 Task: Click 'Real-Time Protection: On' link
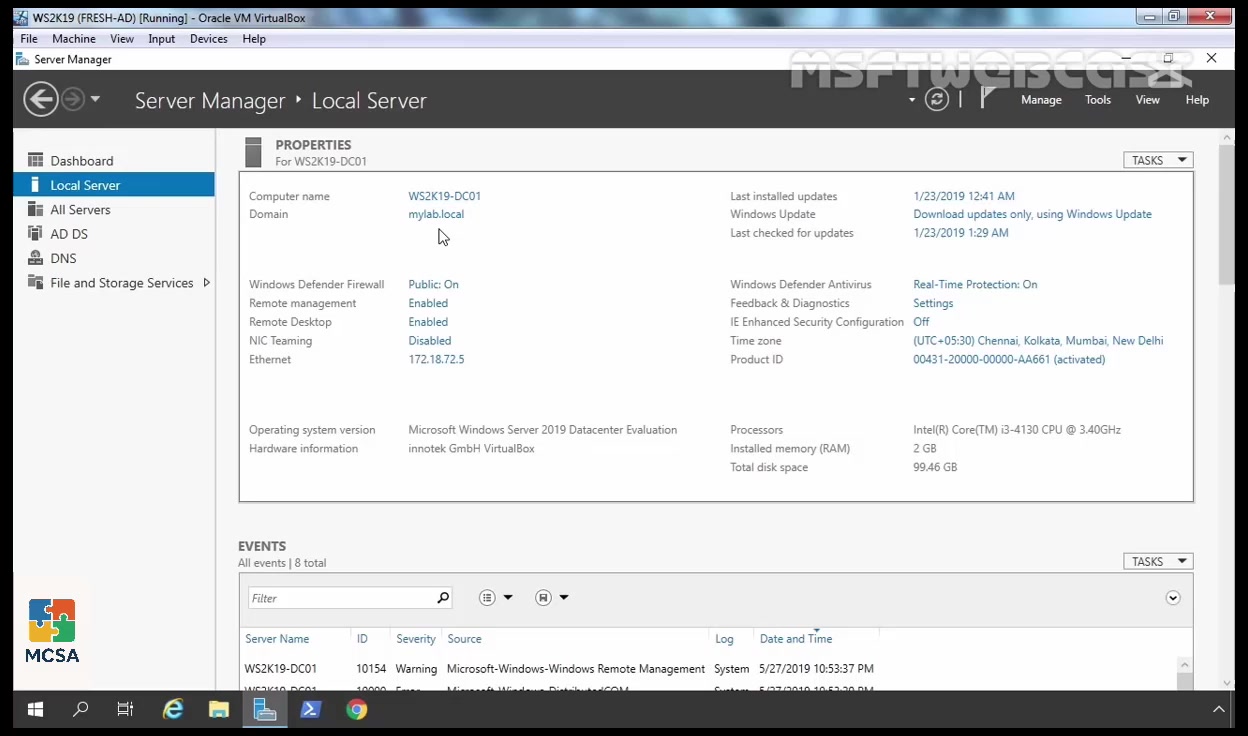pyautogui.click(x=975, y=284)
